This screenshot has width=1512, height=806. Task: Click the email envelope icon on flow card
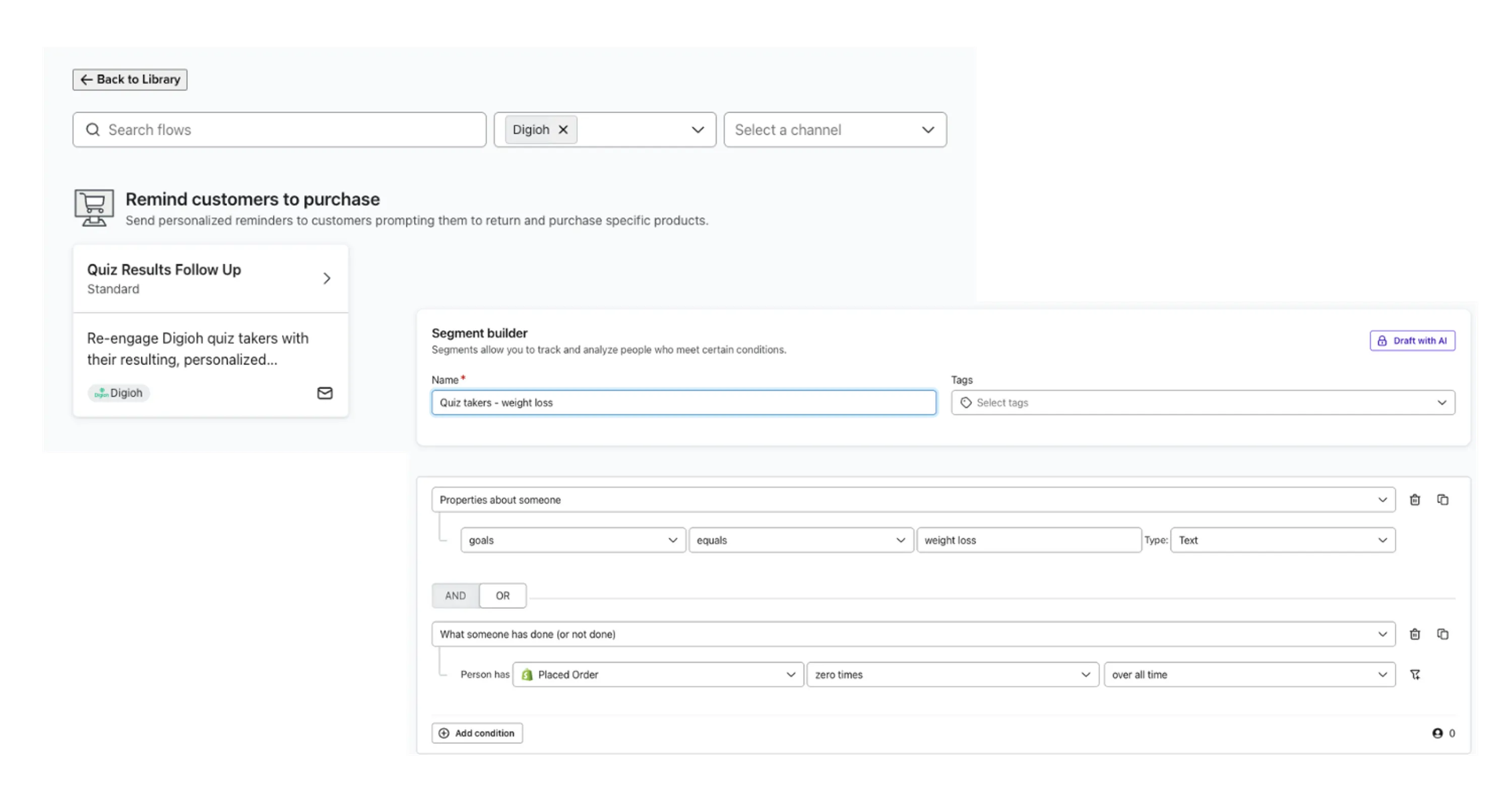[325, 393]
